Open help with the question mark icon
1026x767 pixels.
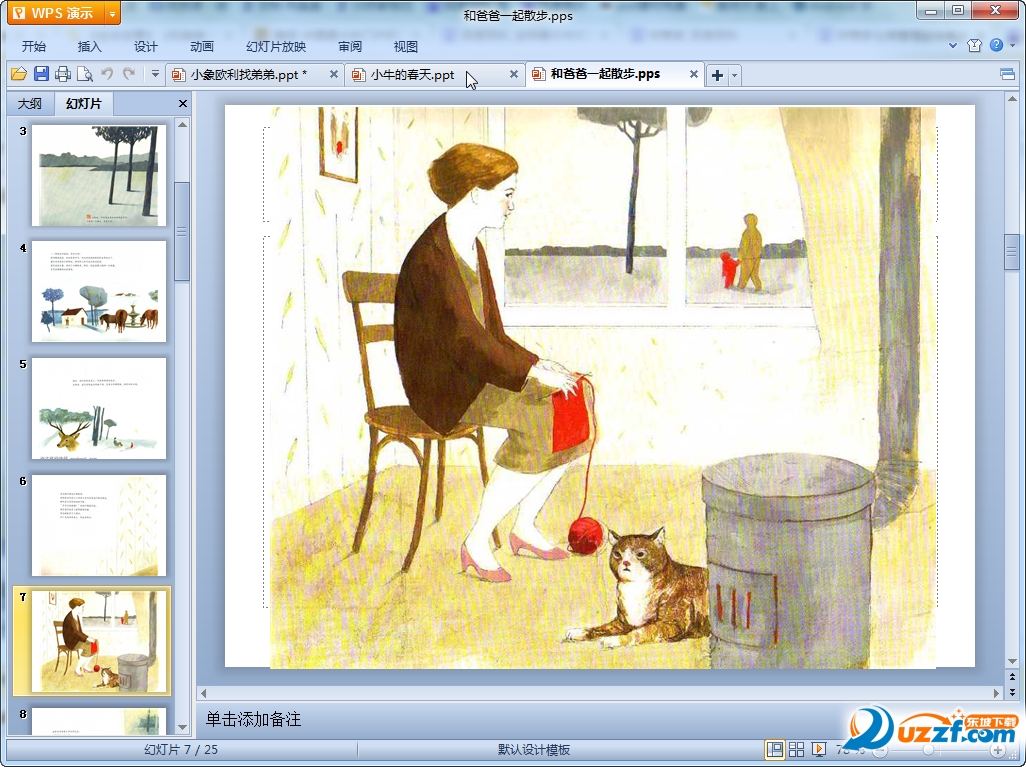996,45
